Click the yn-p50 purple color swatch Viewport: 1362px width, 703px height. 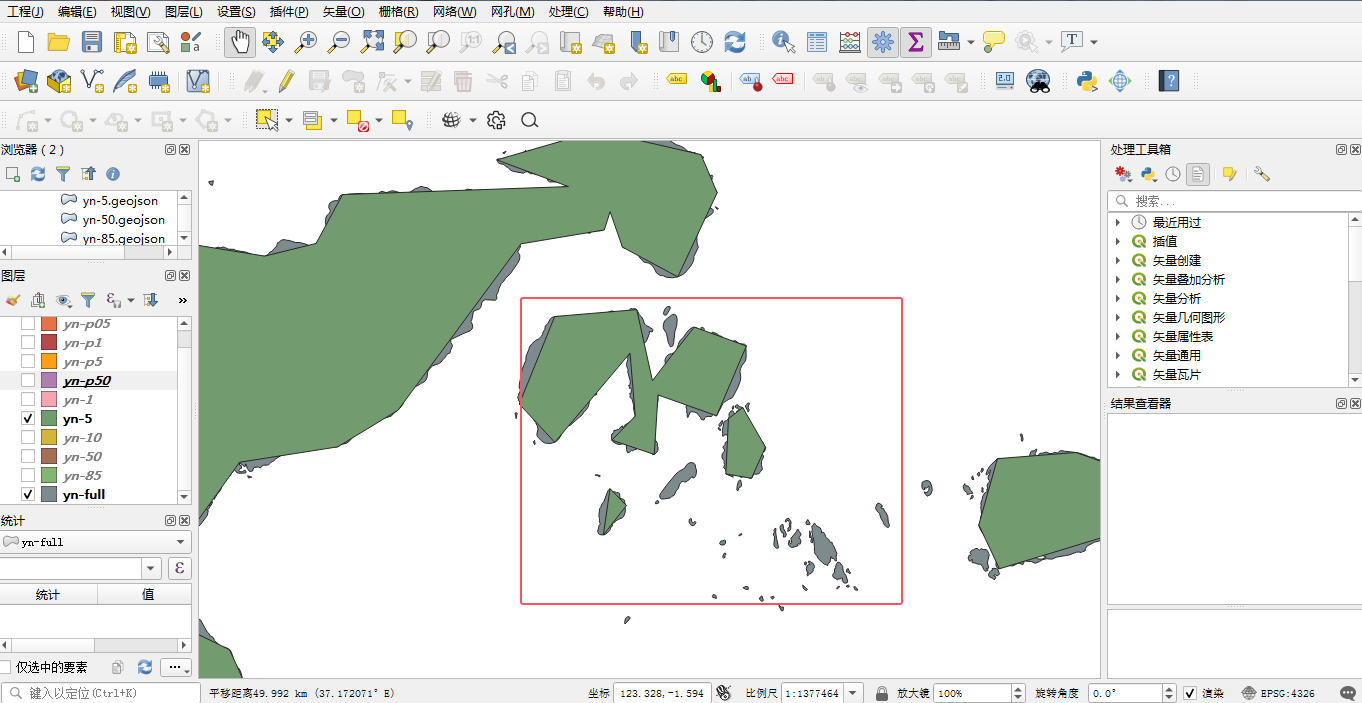(x=49, y=381)
